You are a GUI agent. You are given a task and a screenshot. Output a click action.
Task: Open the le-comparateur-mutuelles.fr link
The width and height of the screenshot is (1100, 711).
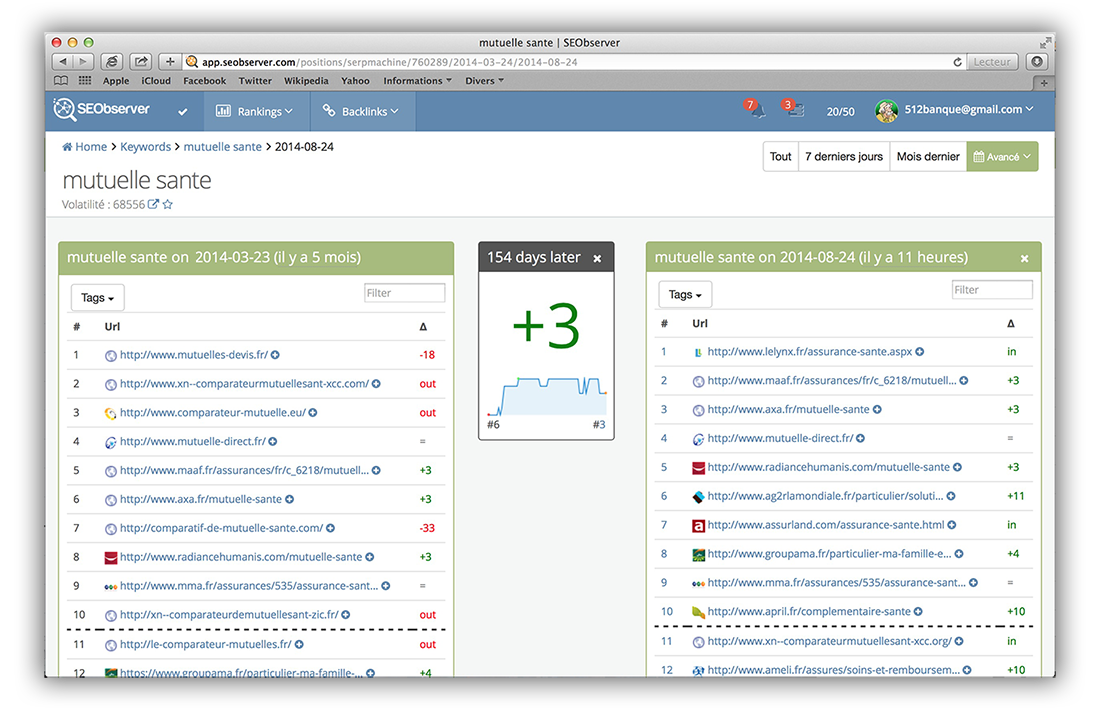pyautogui.click(x=206, y=644)
